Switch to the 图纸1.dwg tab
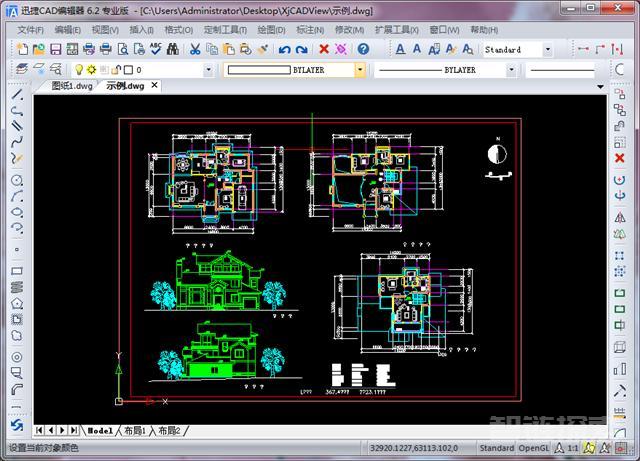The width and height of the screenshot is (640, 461). (x=72, y=86)
